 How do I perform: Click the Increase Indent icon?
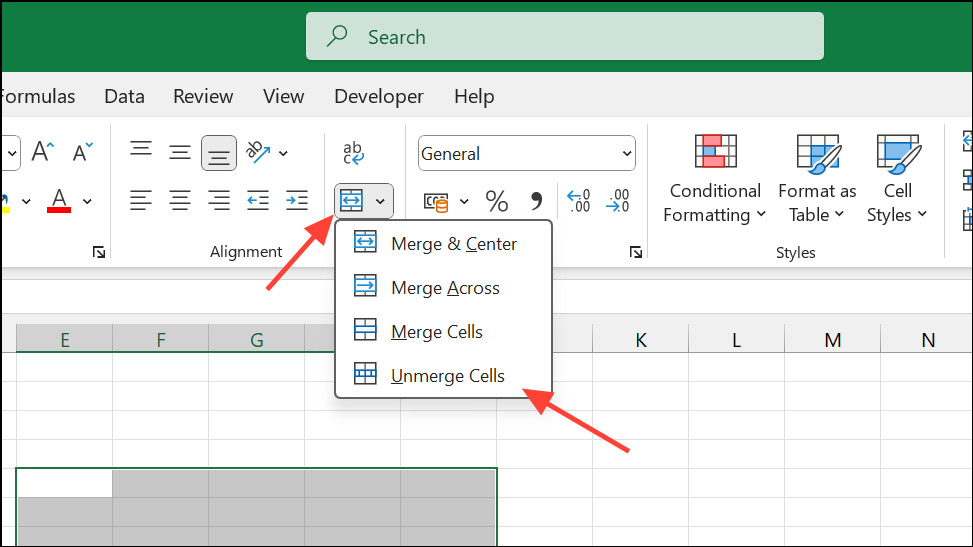coord(296,201)
